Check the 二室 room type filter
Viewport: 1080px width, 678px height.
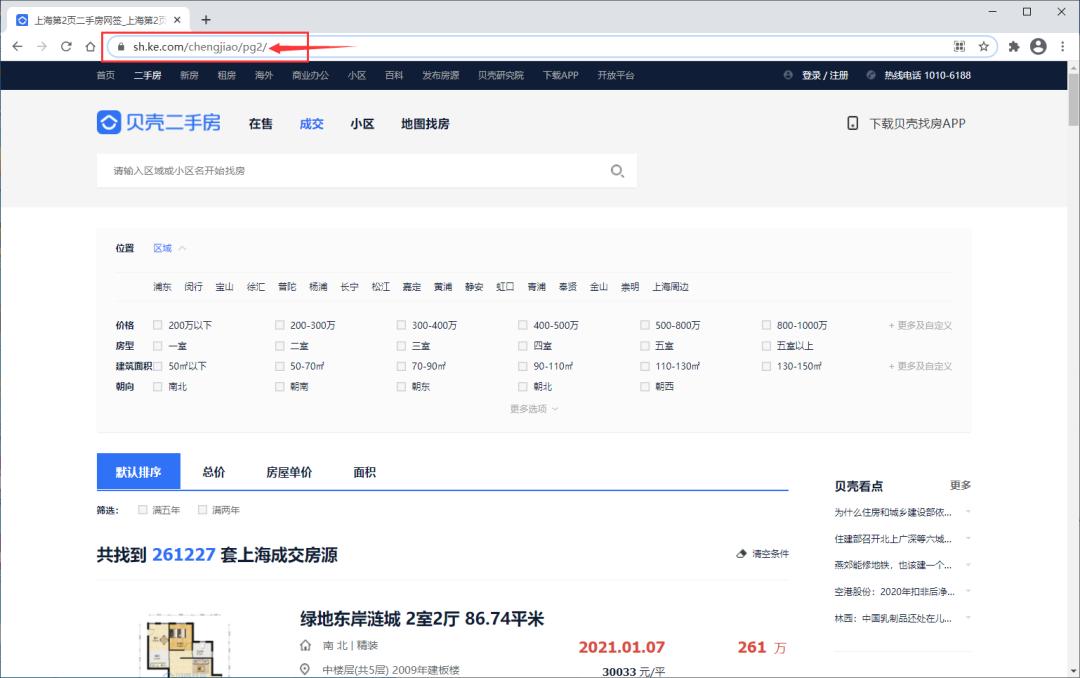(280, 345)
